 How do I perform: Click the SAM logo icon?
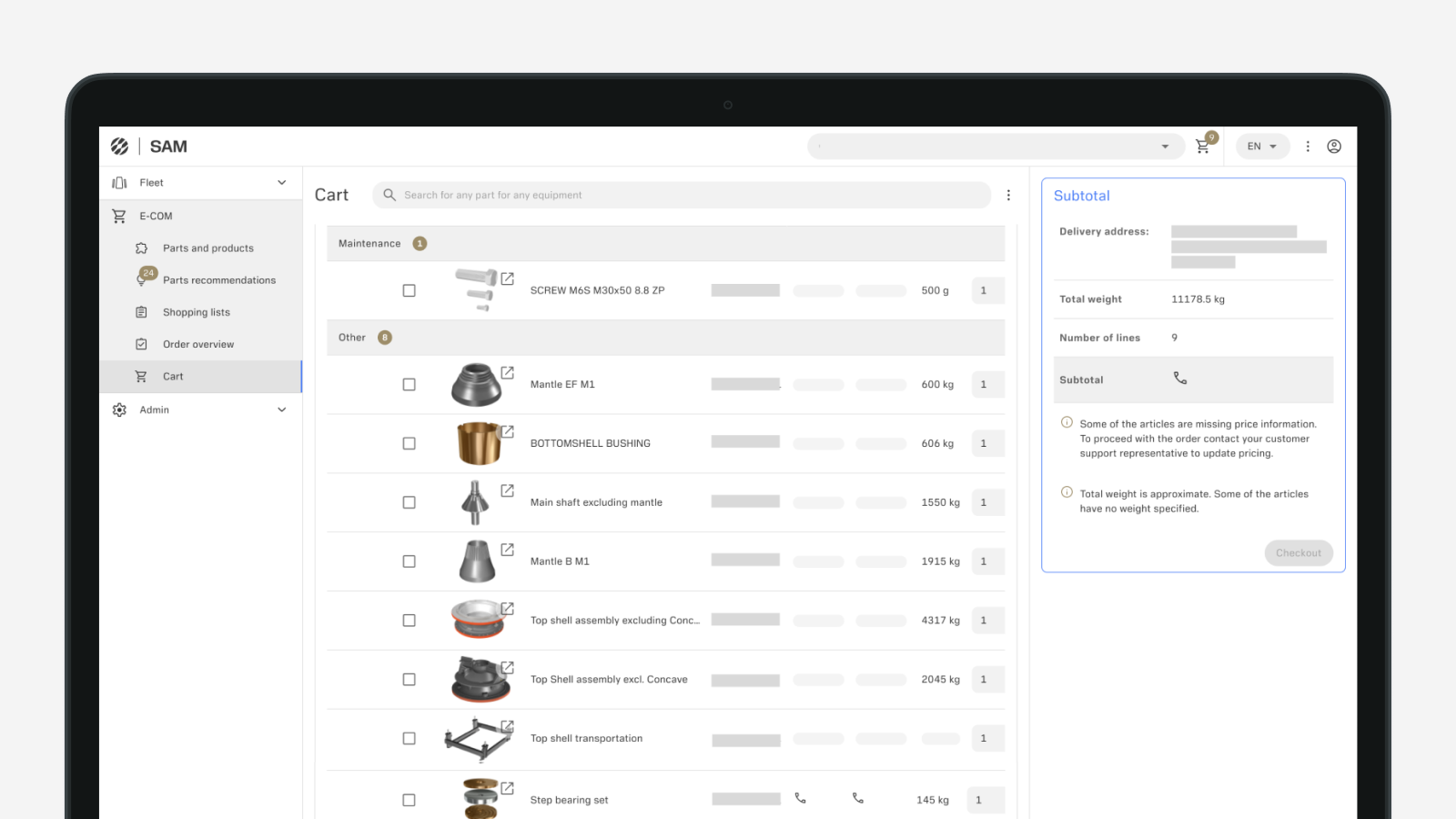(120, 147)
